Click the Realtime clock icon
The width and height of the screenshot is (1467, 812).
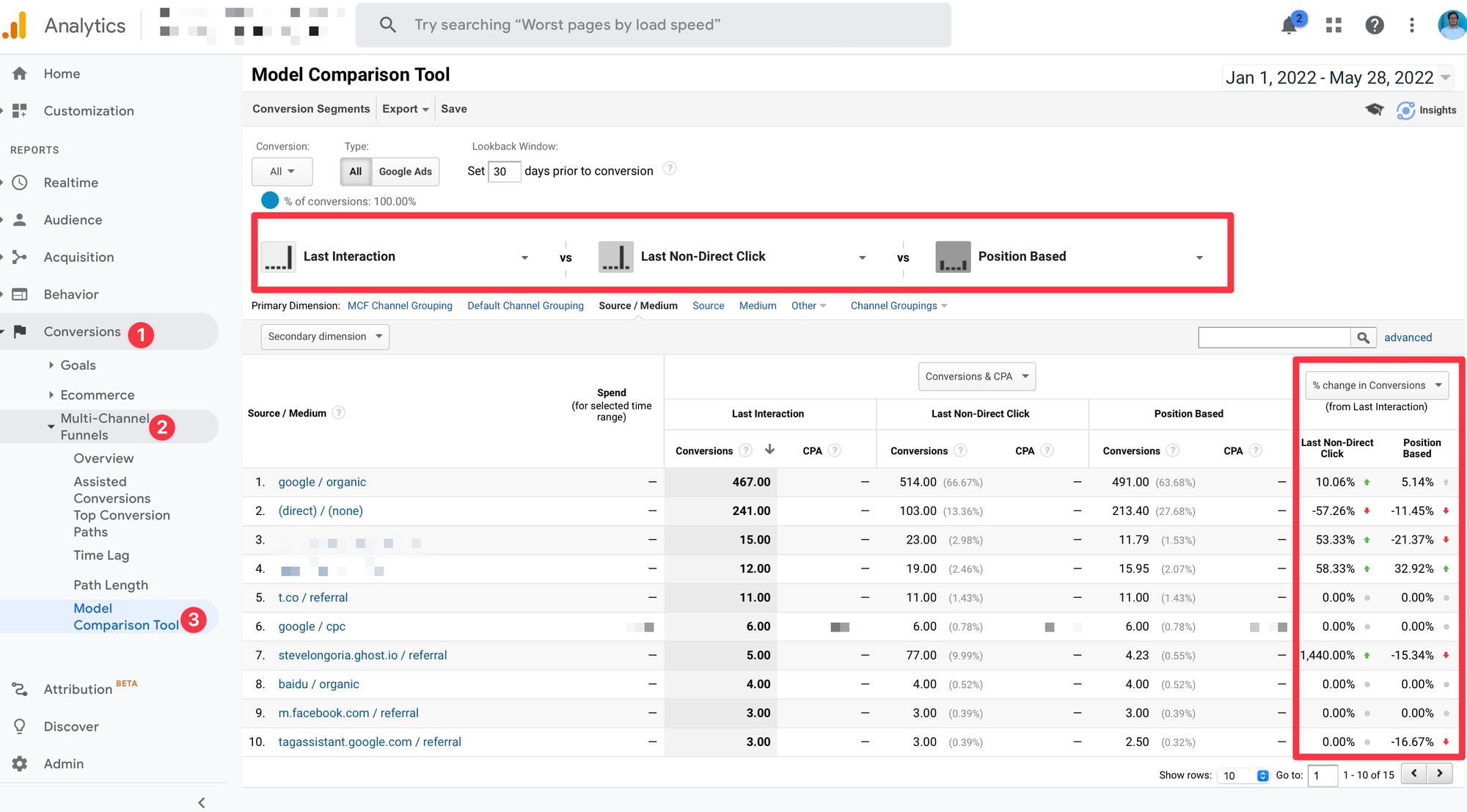click(20, 183)
